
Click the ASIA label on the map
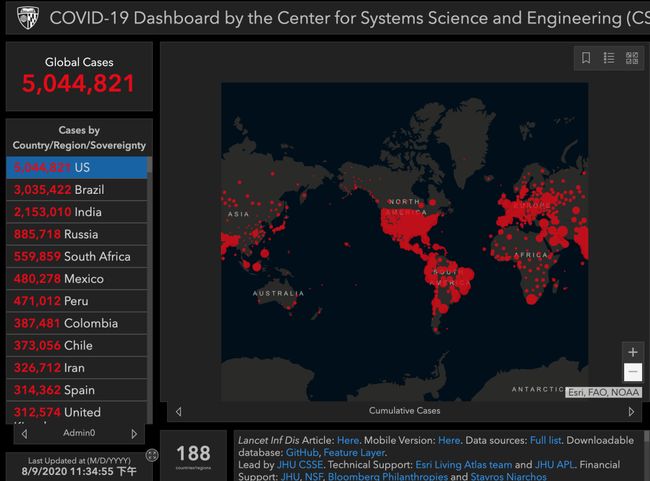(238, 214)
